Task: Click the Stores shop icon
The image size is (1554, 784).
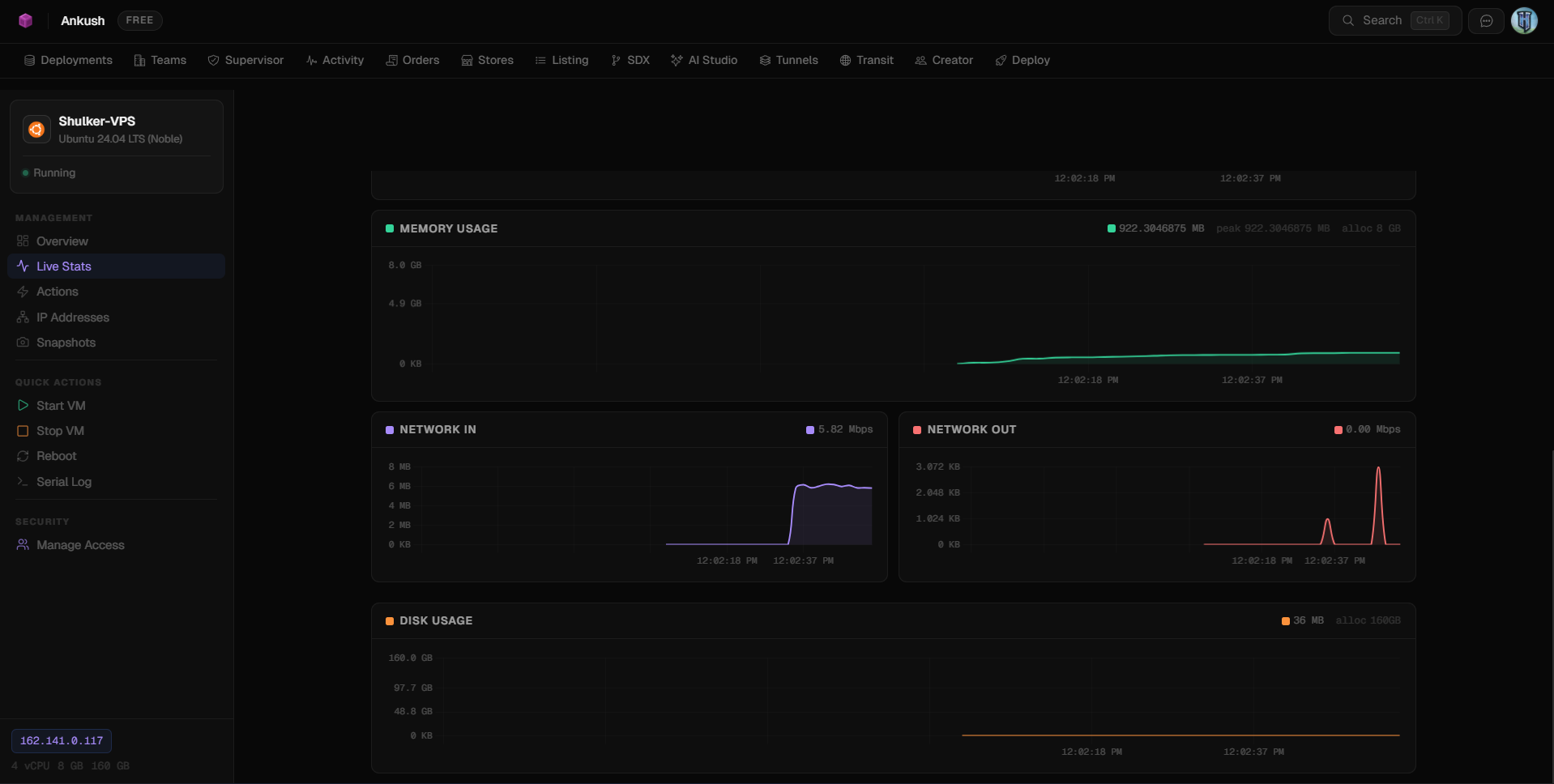Action: [467, 61]
